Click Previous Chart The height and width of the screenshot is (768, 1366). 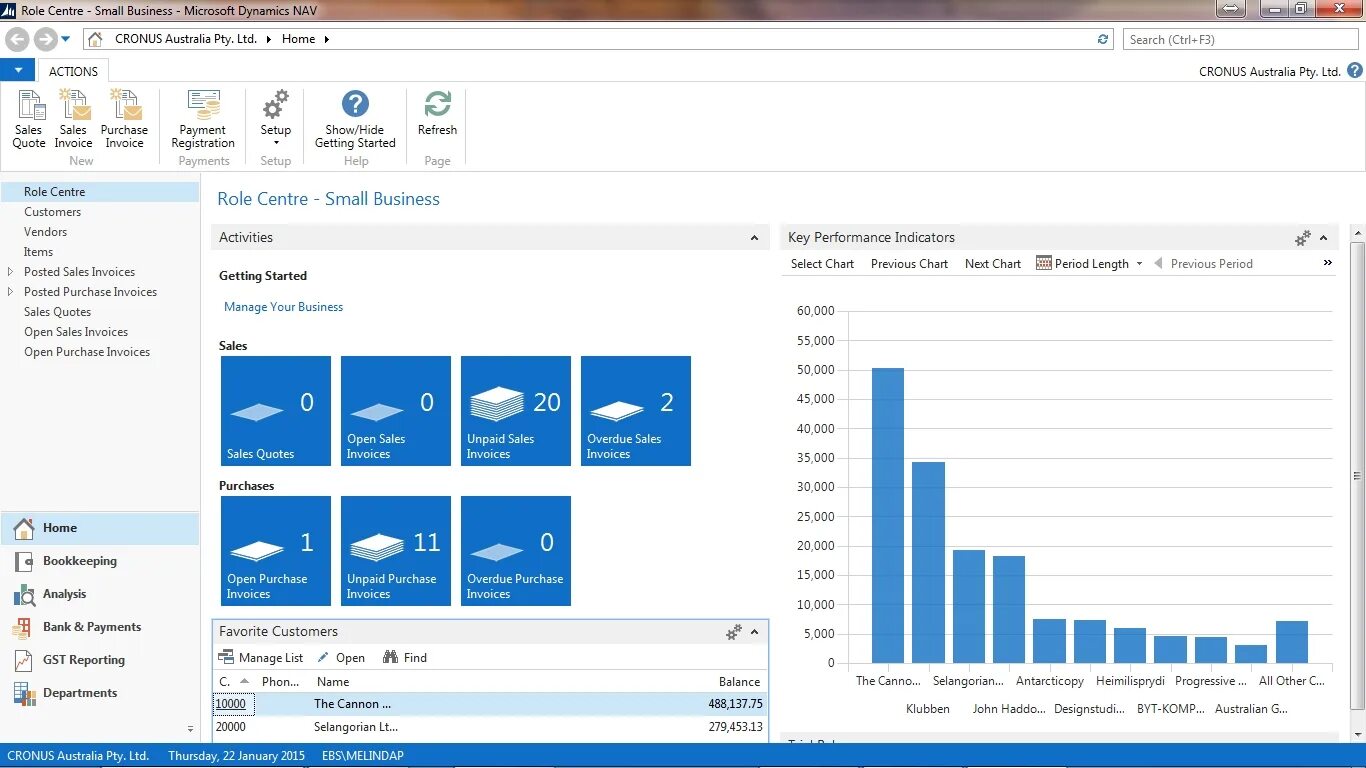click(909, 264)
